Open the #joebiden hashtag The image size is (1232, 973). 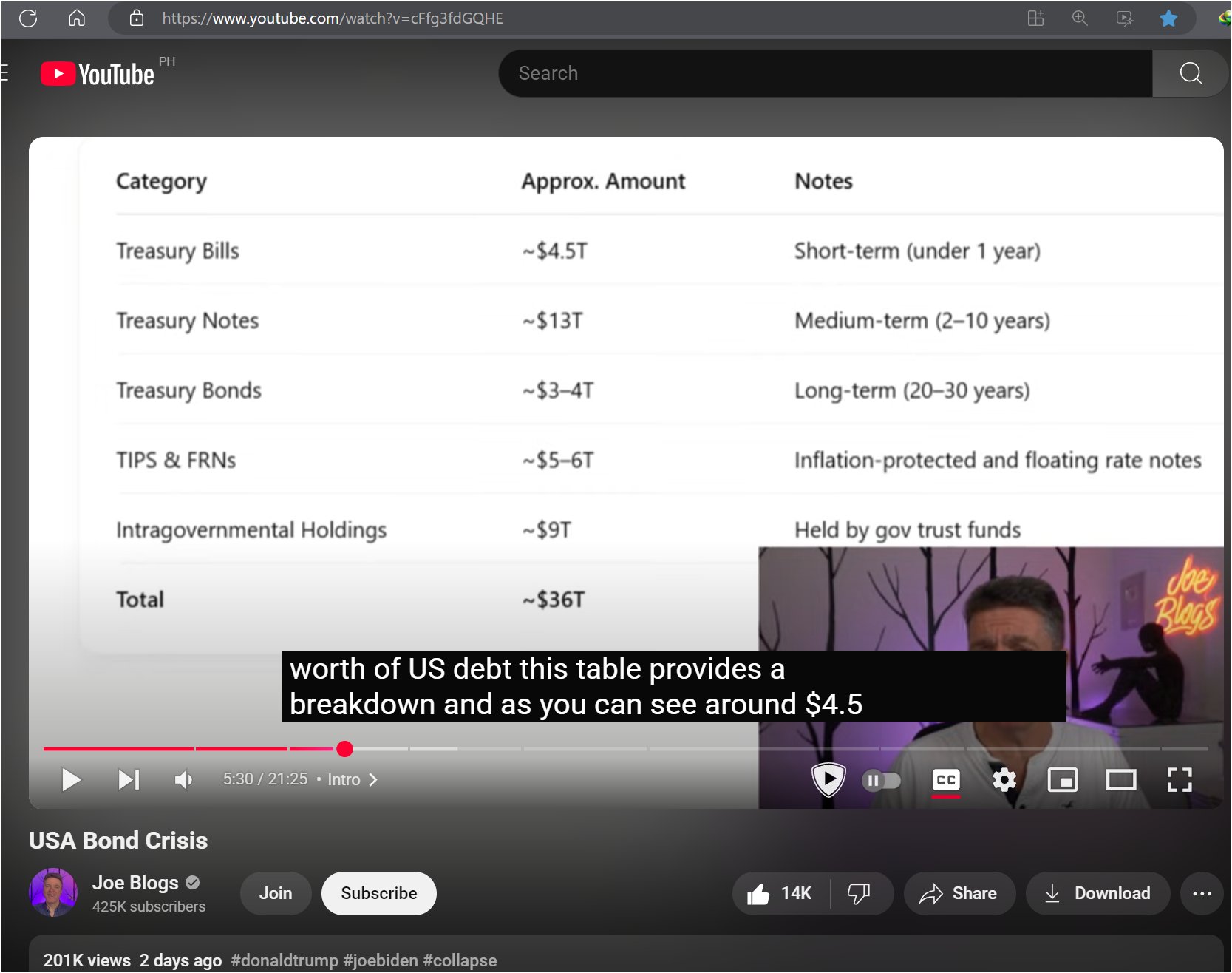point(381,960)
